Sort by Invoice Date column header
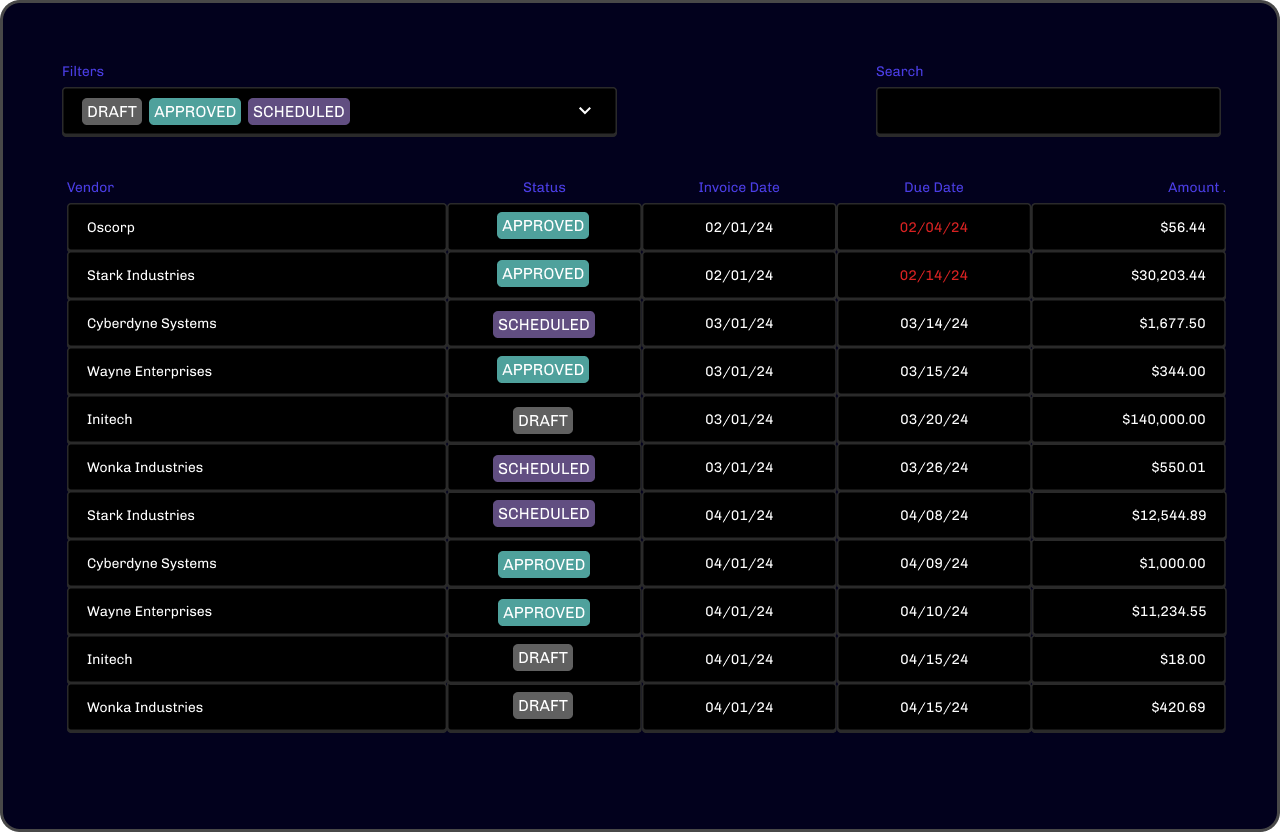Image resolution: width=1280 pixels, height=832 pixels. (x=738, y=187)
